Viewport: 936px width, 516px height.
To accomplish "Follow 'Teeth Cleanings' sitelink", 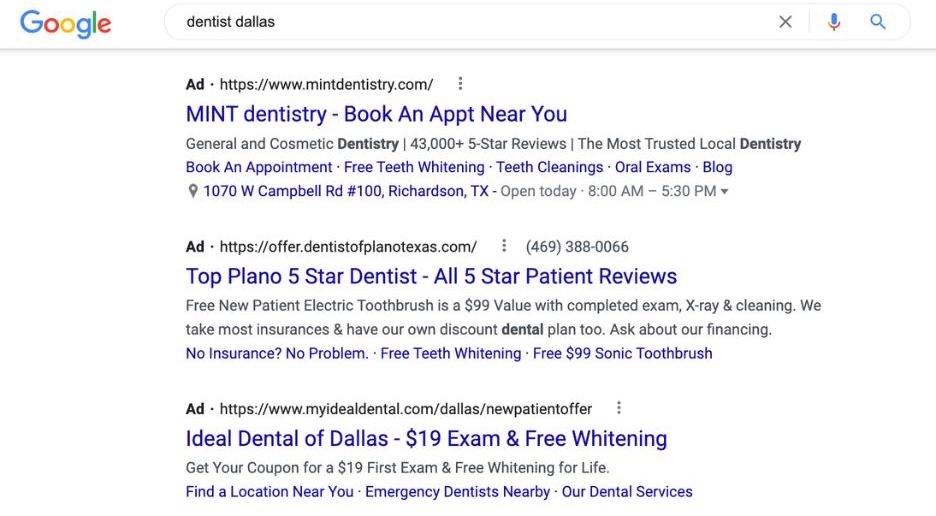I will 549,167.
